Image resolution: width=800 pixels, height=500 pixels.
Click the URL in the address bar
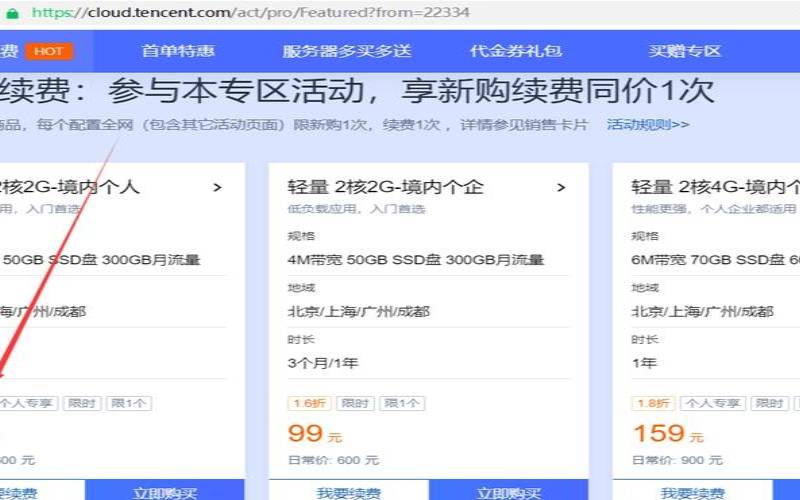coord(251,12)
